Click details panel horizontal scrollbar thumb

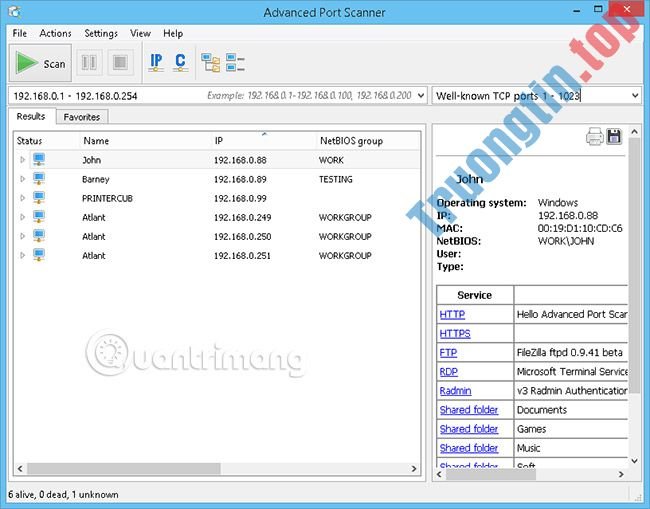pos(491,474)
